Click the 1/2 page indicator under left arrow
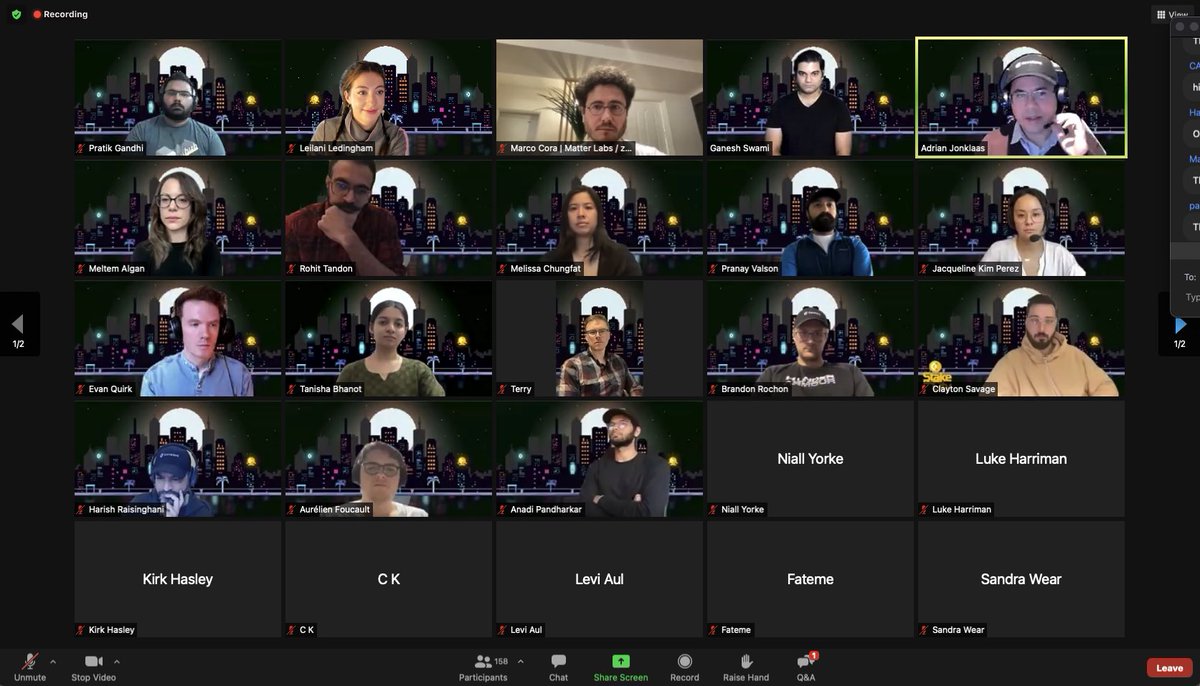 point(18,344)
